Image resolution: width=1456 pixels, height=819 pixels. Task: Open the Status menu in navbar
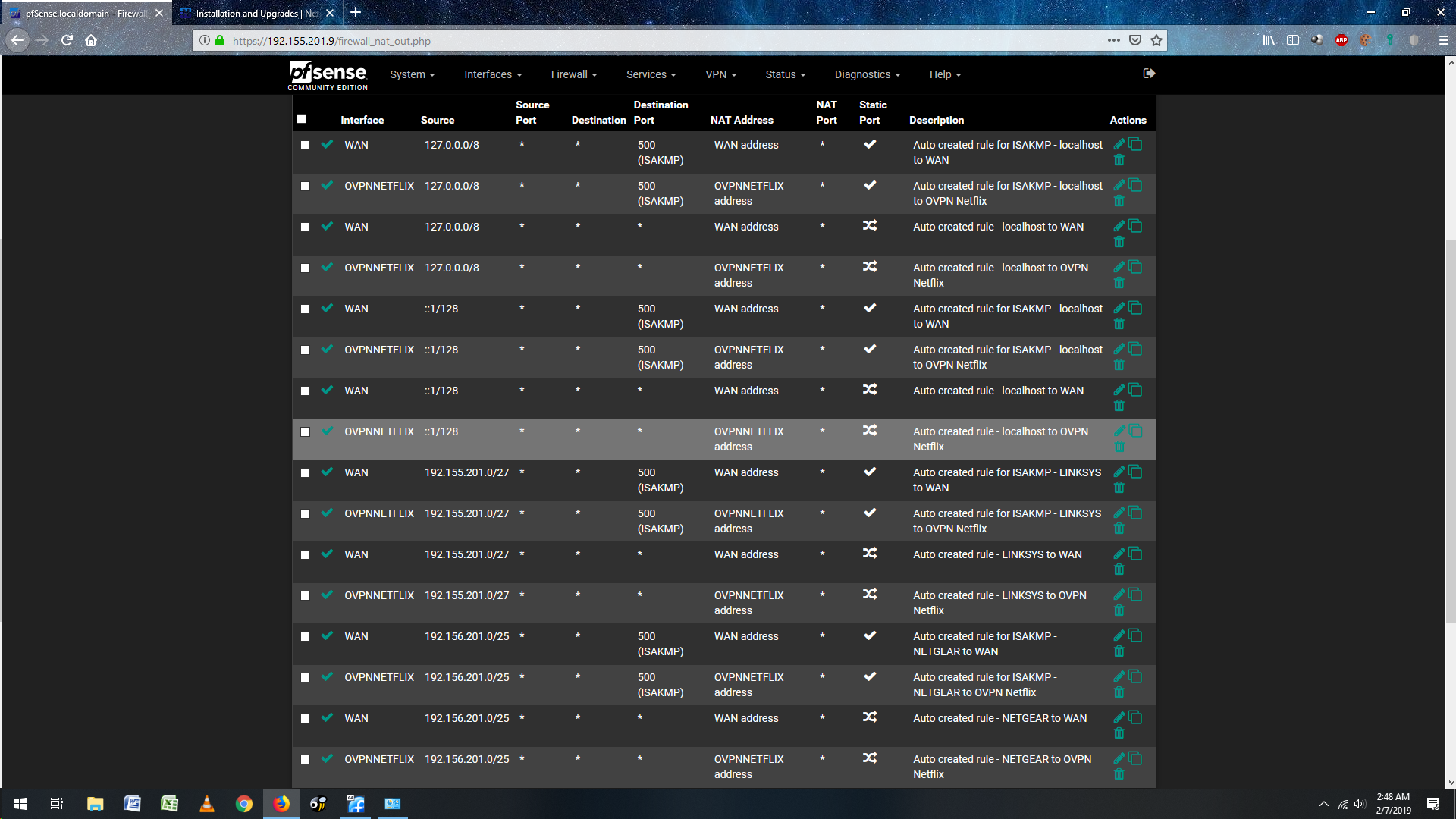[785, 74]
